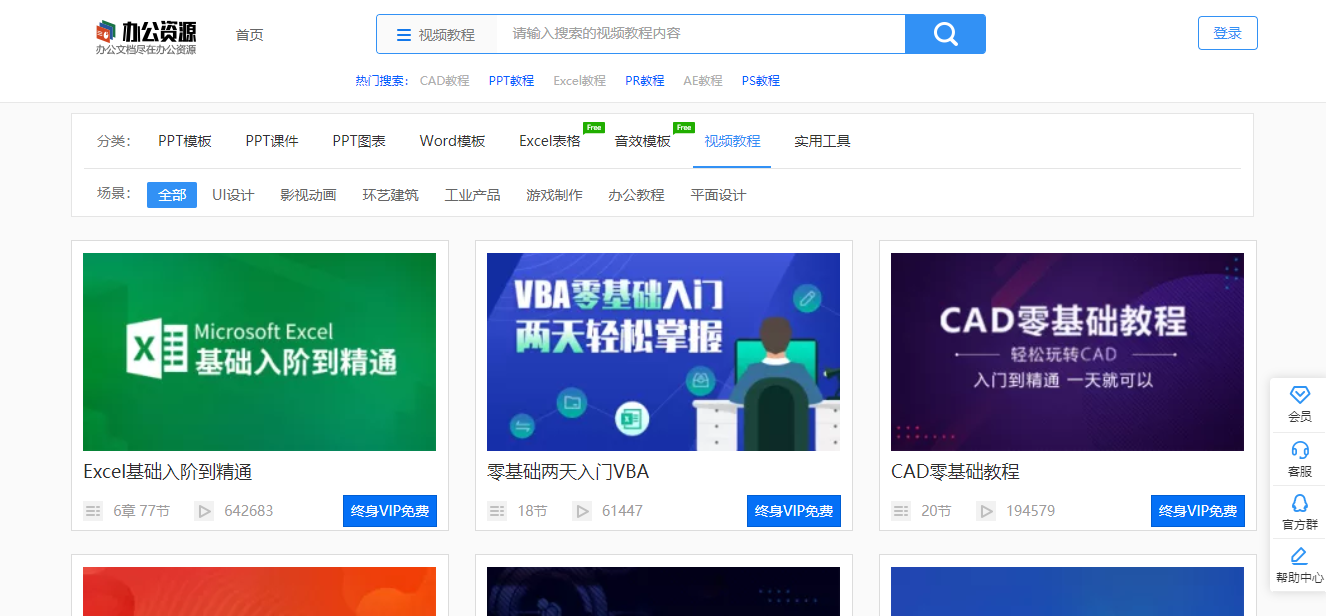Open the 官方群 QQ group icon
The image size is (1326, 616).
(1299, 504)
